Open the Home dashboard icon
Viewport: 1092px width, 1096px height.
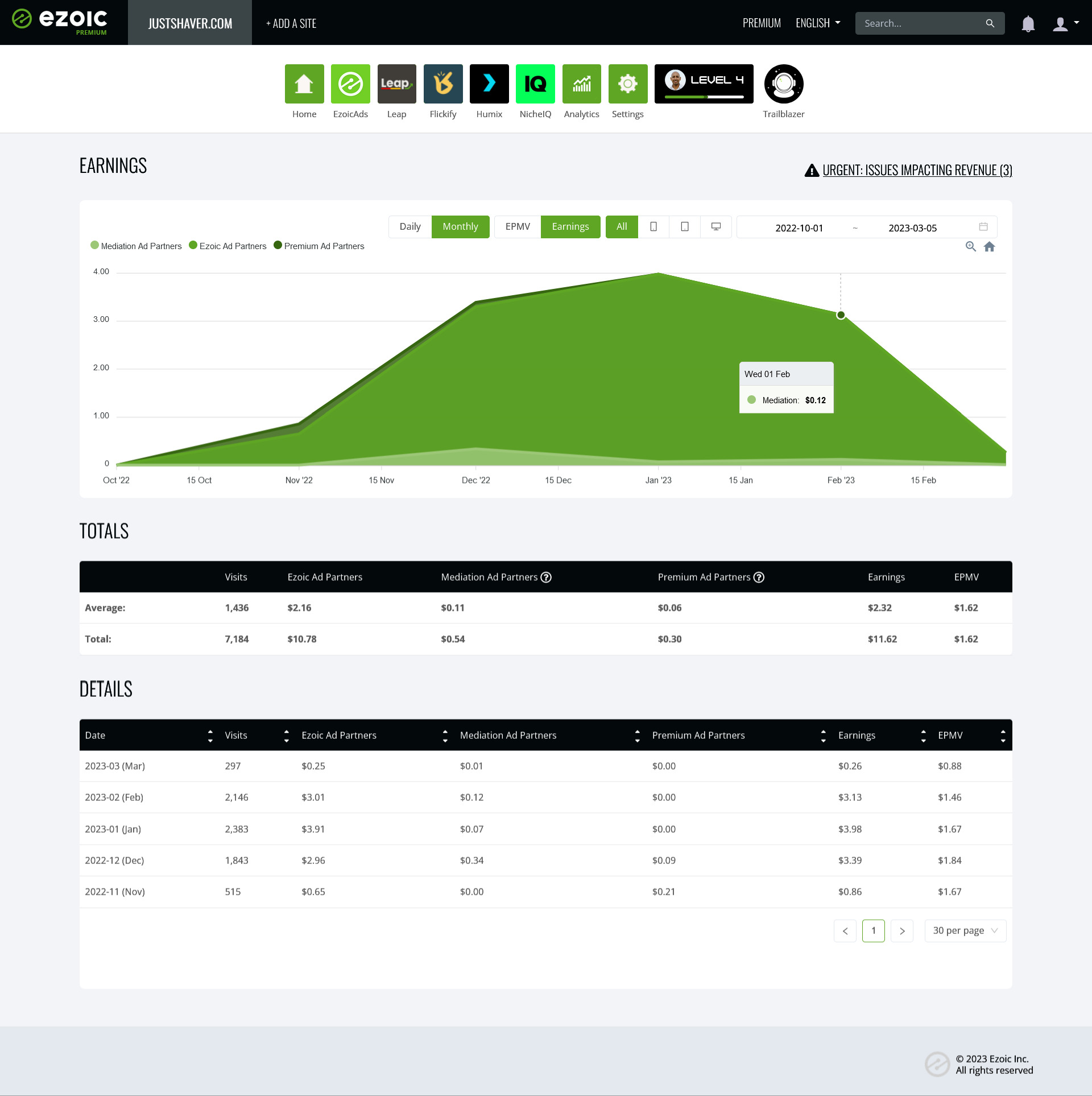click(x=304, y=84)
